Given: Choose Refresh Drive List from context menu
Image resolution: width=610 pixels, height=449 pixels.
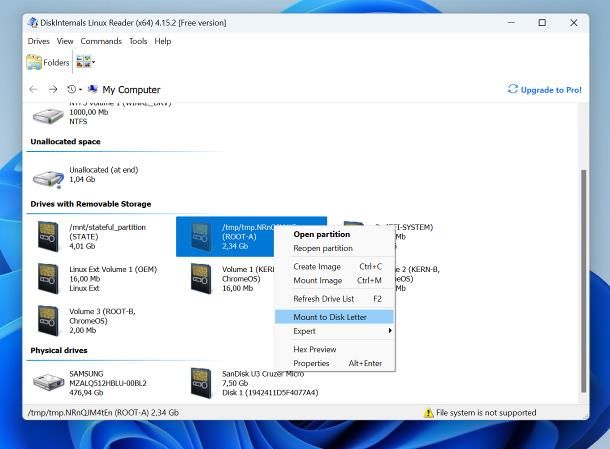Looking at the screenshot, I should [x=335, y=299].
